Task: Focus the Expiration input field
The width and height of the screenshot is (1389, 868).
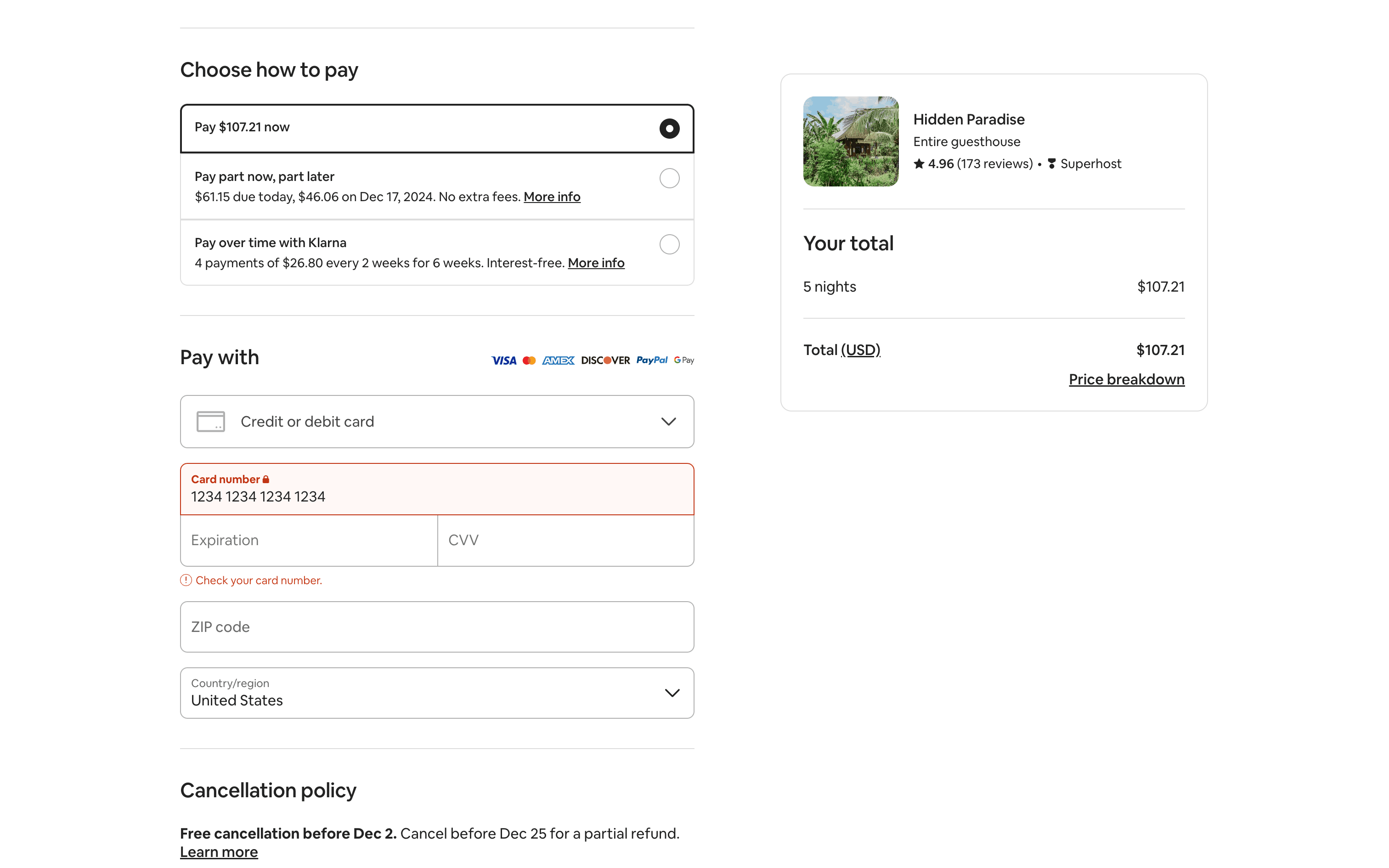Action: [309, 540]
